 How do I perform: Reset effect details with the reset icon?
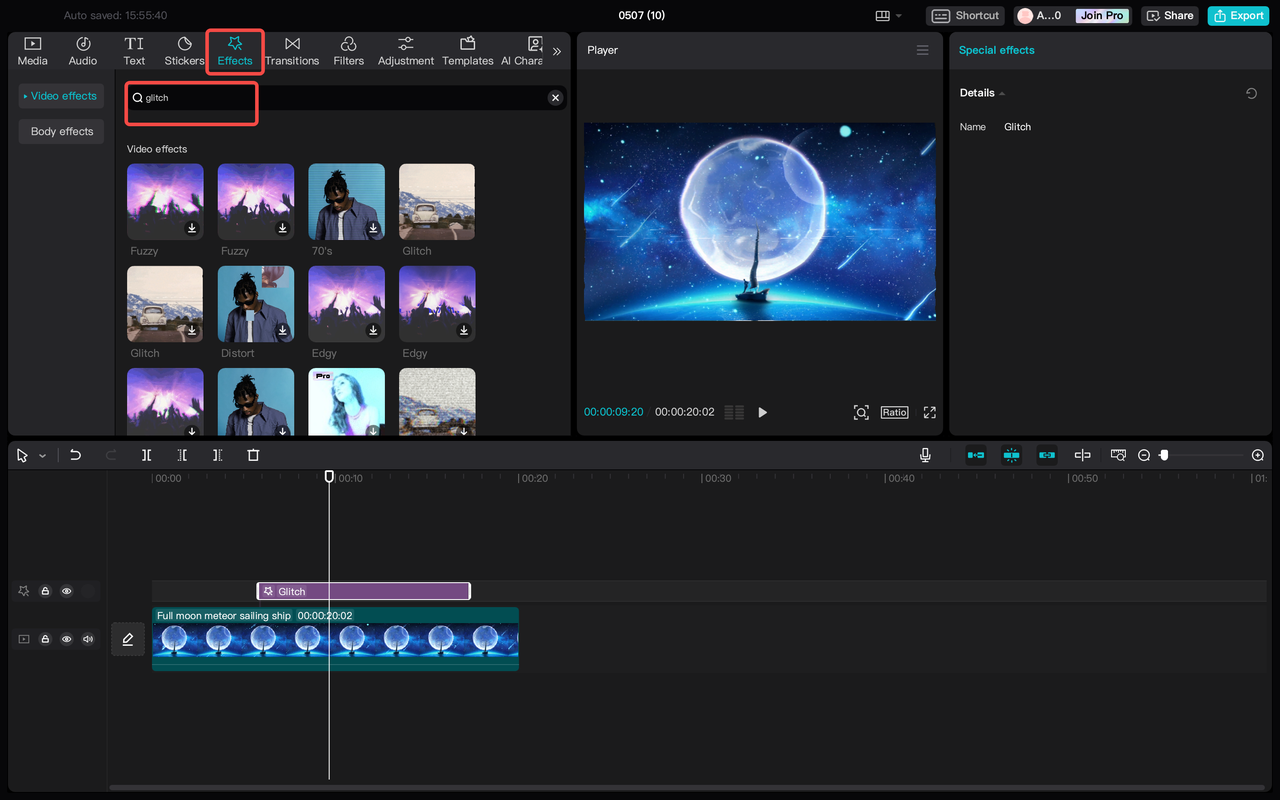[1251, 93]
